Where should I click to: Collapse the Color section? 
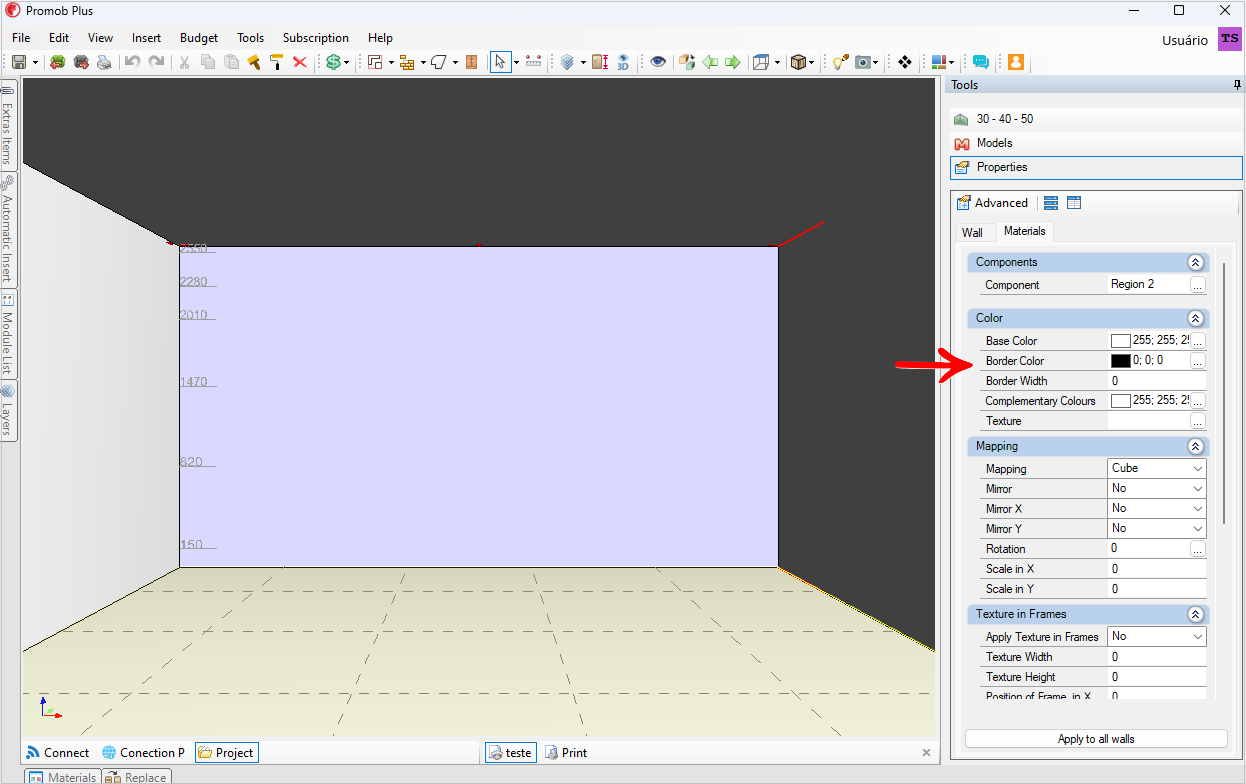[1194, 318]
